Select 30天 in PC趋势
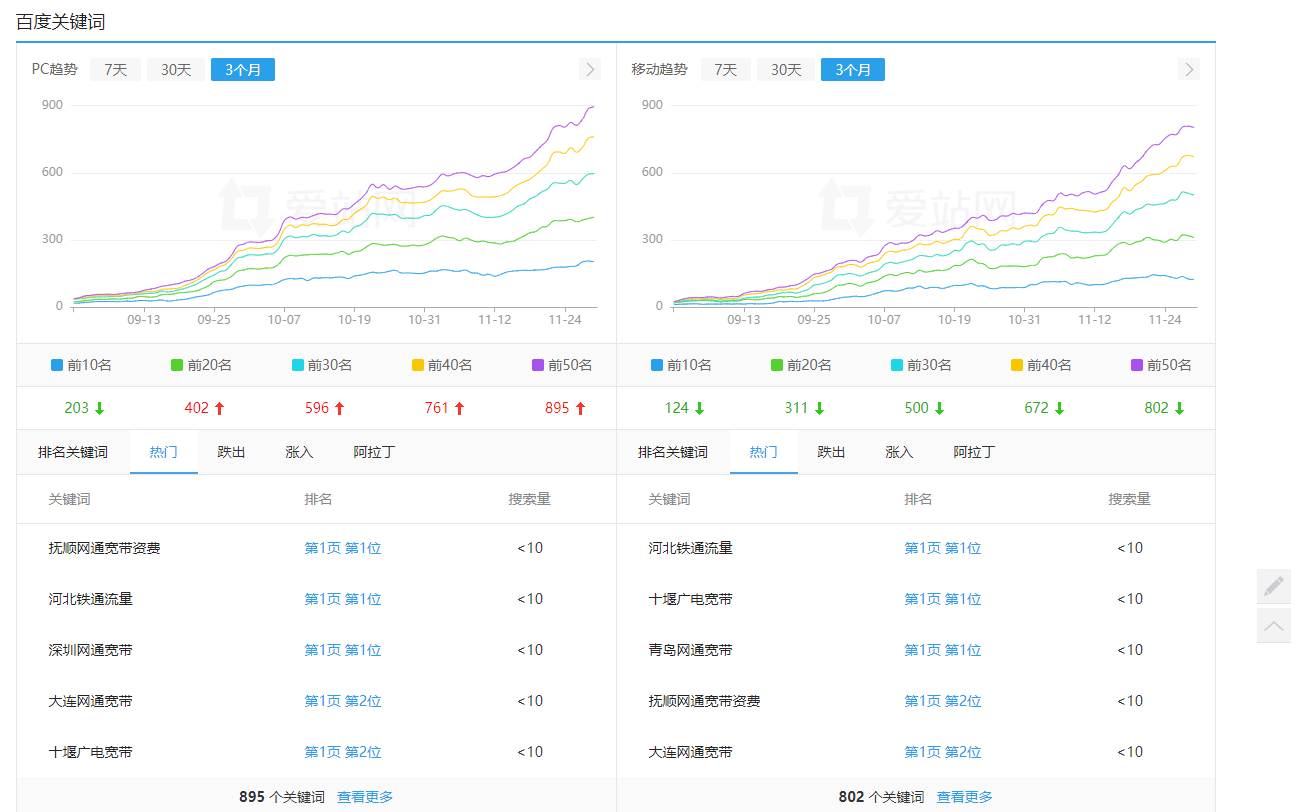Image resolution: width=1309 pixels, height=812 pixels. coord(176,69)
